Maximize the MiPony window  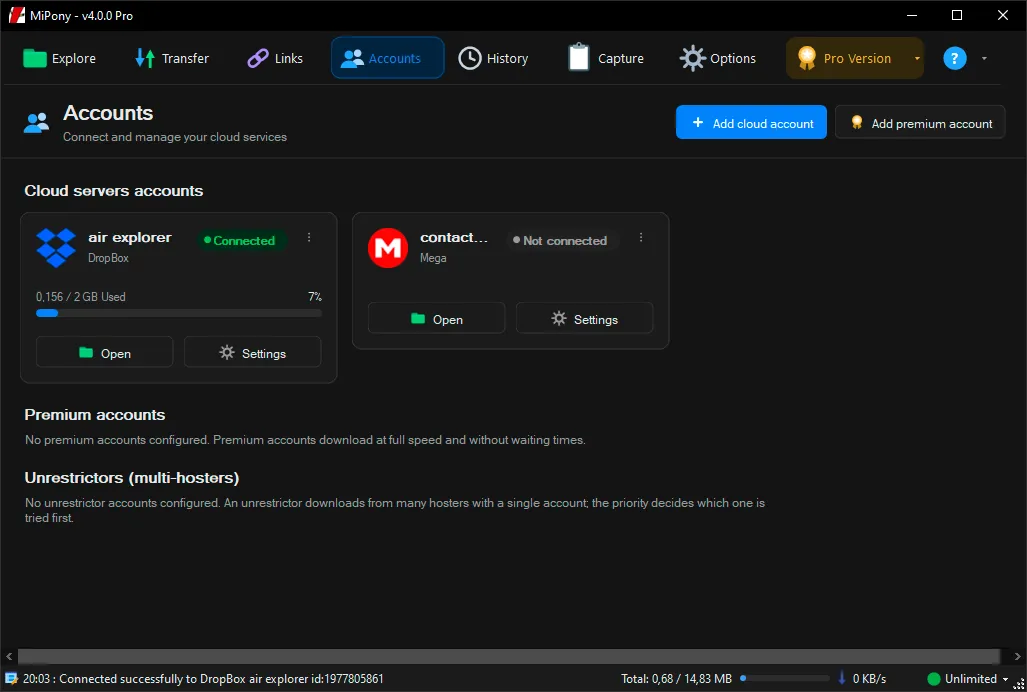coord(957,15)
